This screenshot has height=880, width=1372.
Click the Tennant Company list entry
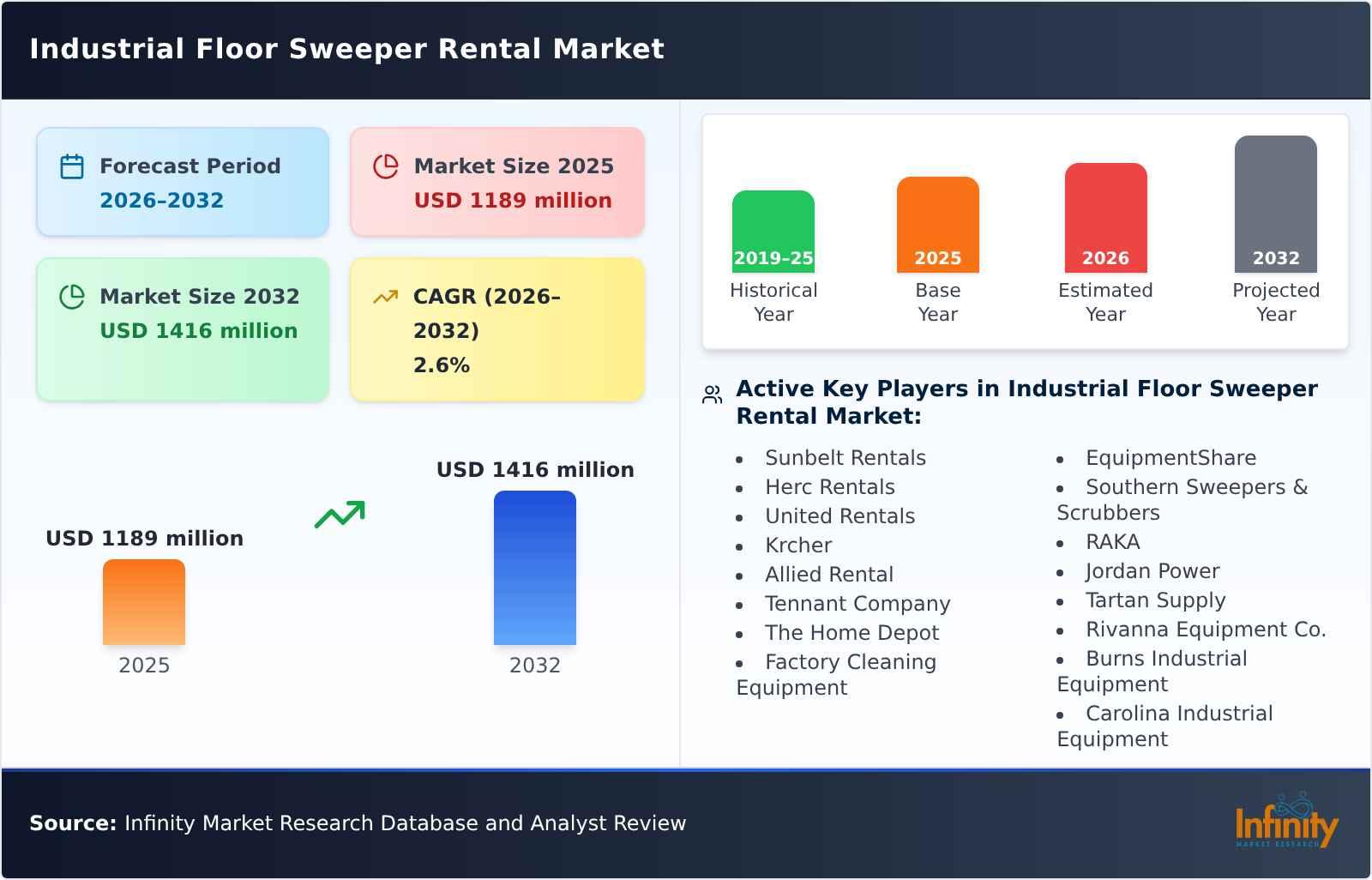(857, 604)
